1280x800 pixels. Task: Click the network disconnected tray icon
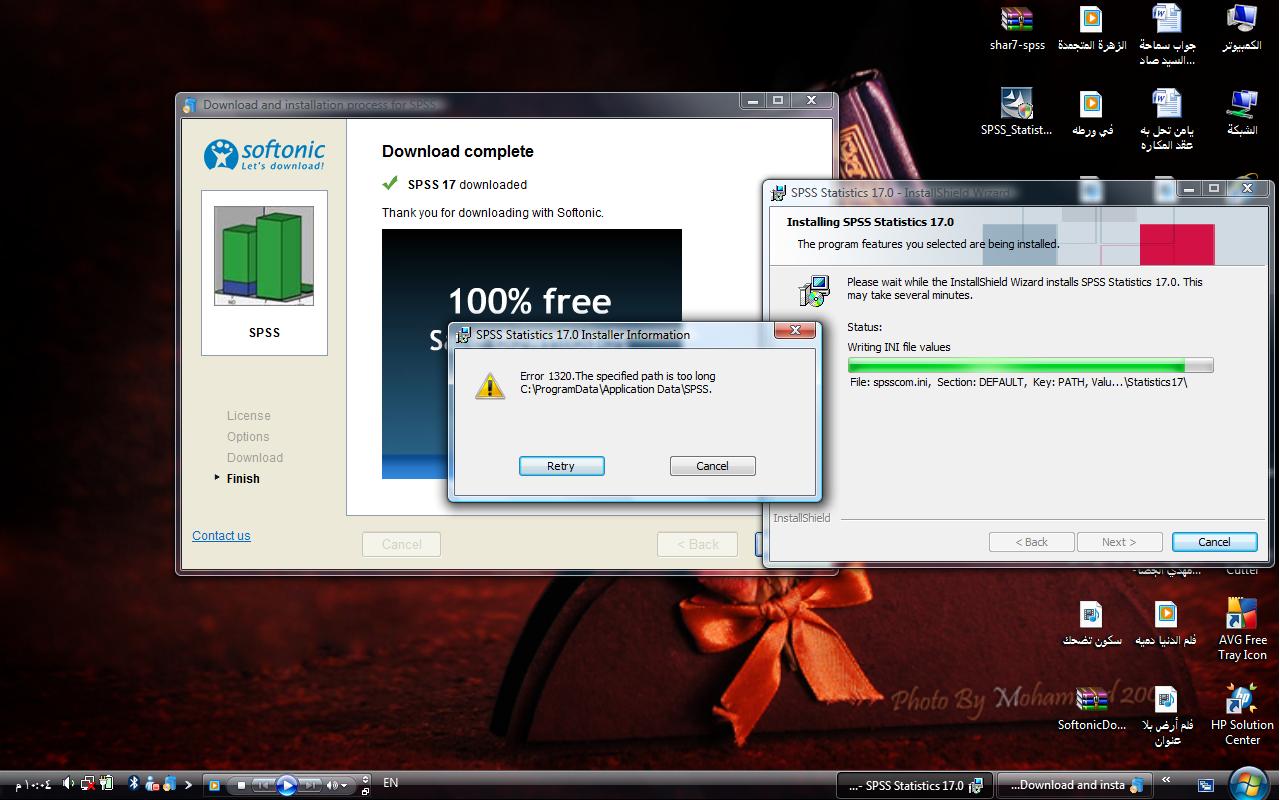pyautogui.click(x=88, y=784)
